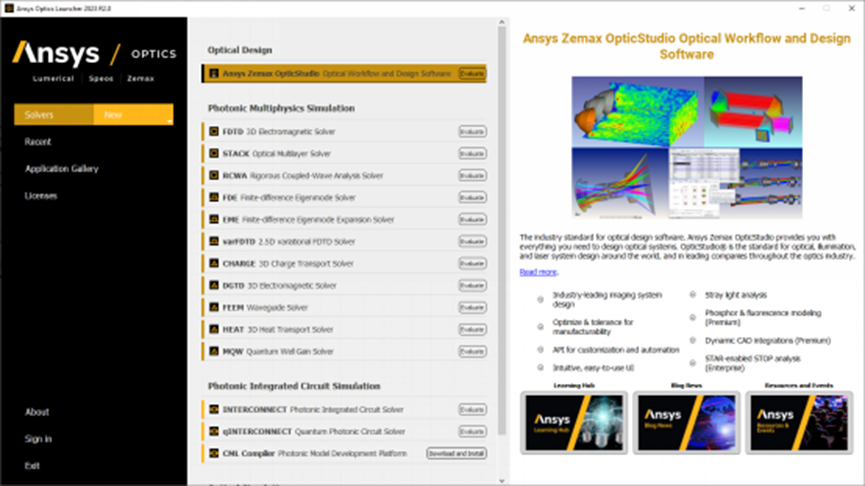Click the FDE Eigenmode Solver icon
Image resolution: width=865 pixels, height=486 pixels.
(214, 198)
